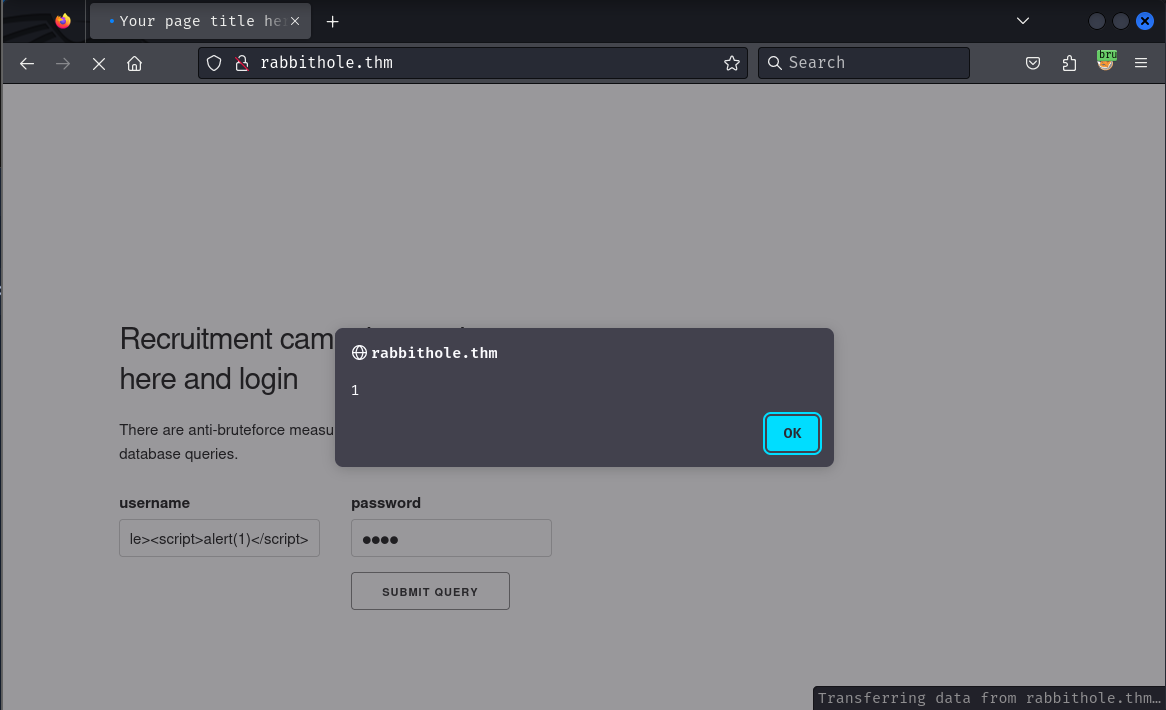Stop loading the page
The width and height of the screenshot is (1166, 710).
click(x=99, y=63)
